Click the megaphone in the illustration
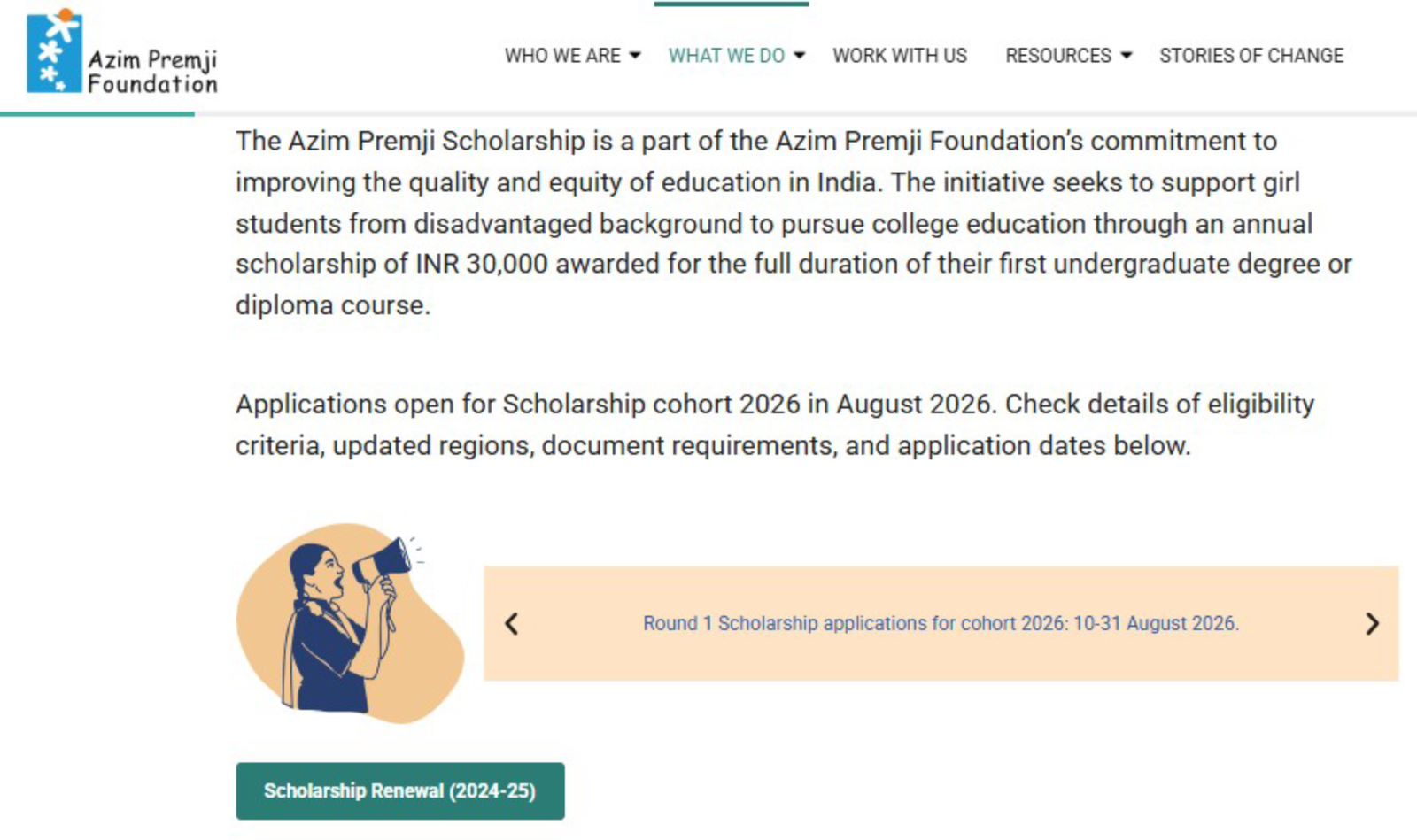 [x=383, y=561]
